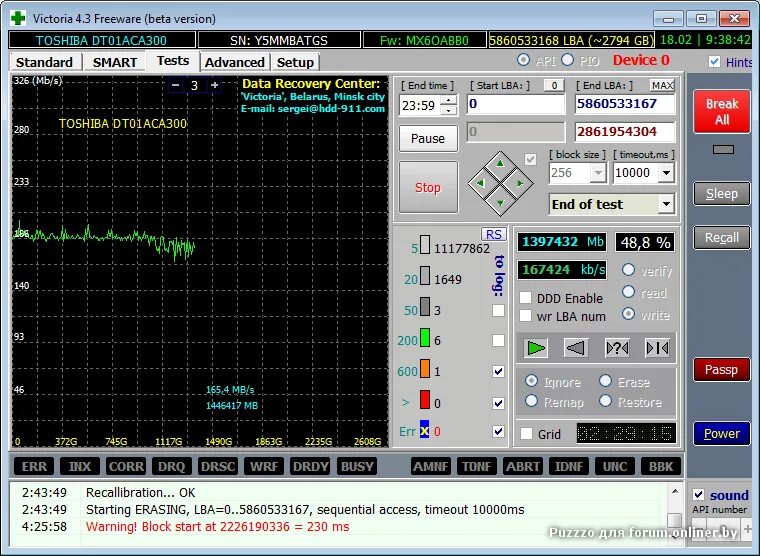
Task: Click the BBK error indicator
Action: click(661, 466)
